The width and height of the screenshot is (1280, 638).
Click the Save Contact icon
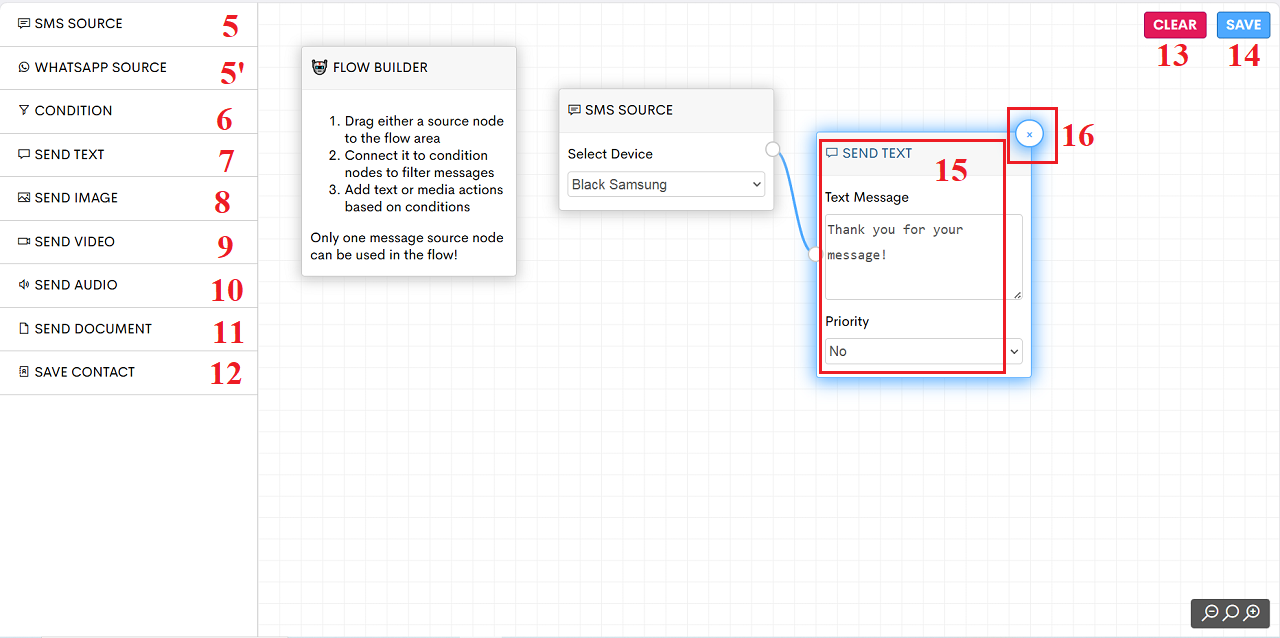point(24,371)
